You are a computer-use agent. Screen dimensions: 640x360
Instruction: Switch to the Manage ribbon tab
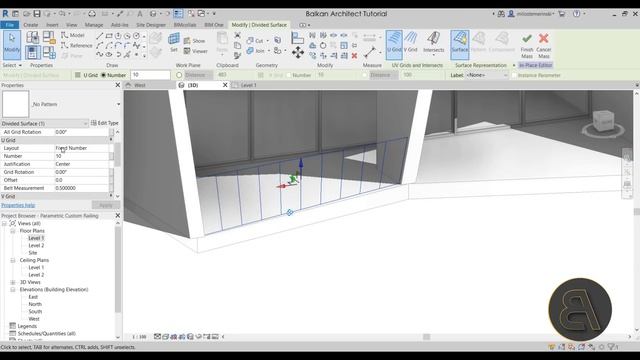[x=94, y=25]
